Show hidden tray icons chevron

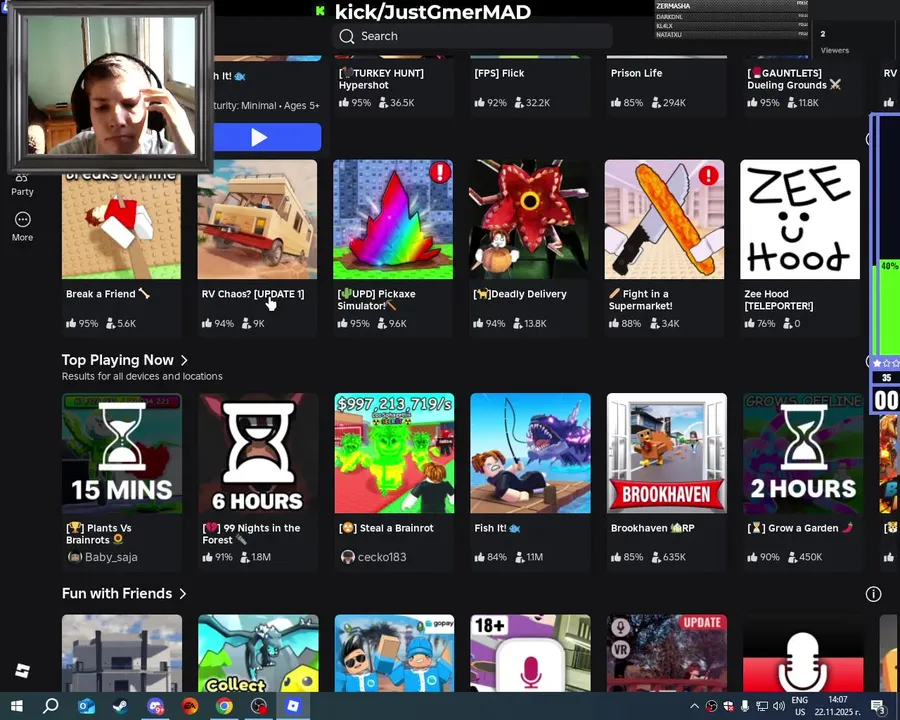coord(694,706)
